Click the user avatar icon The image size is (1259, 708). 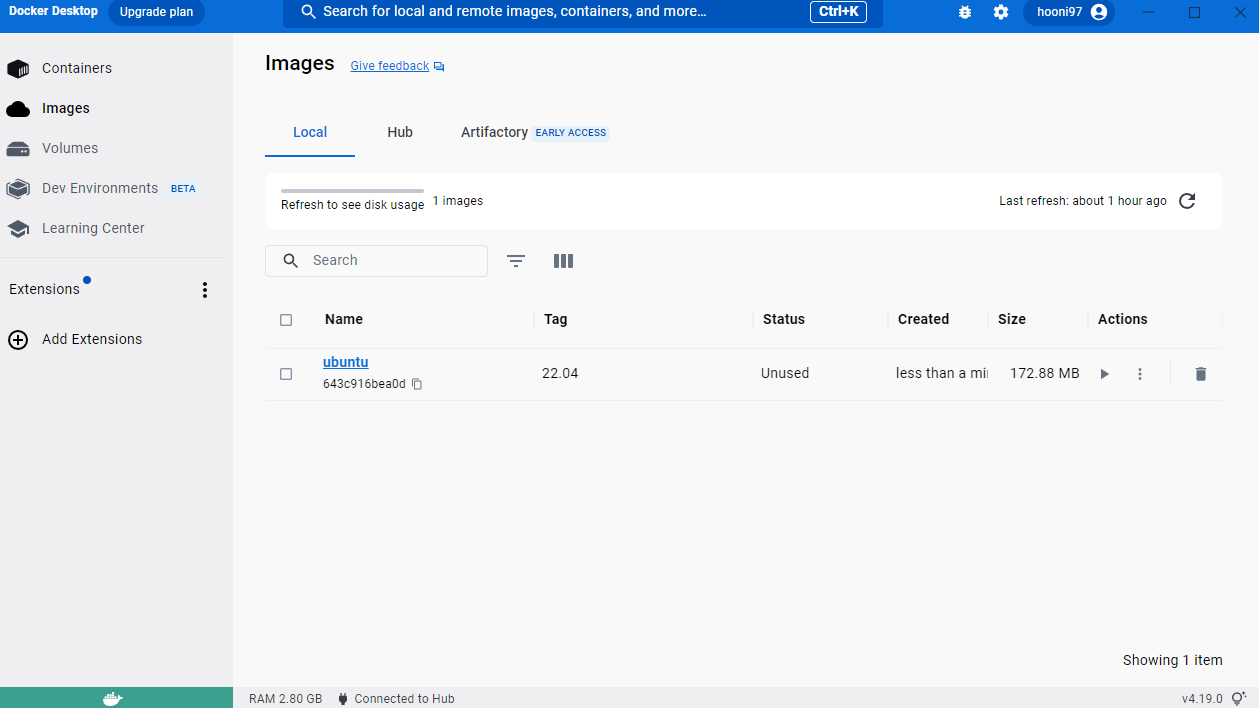pos(1099,12)
